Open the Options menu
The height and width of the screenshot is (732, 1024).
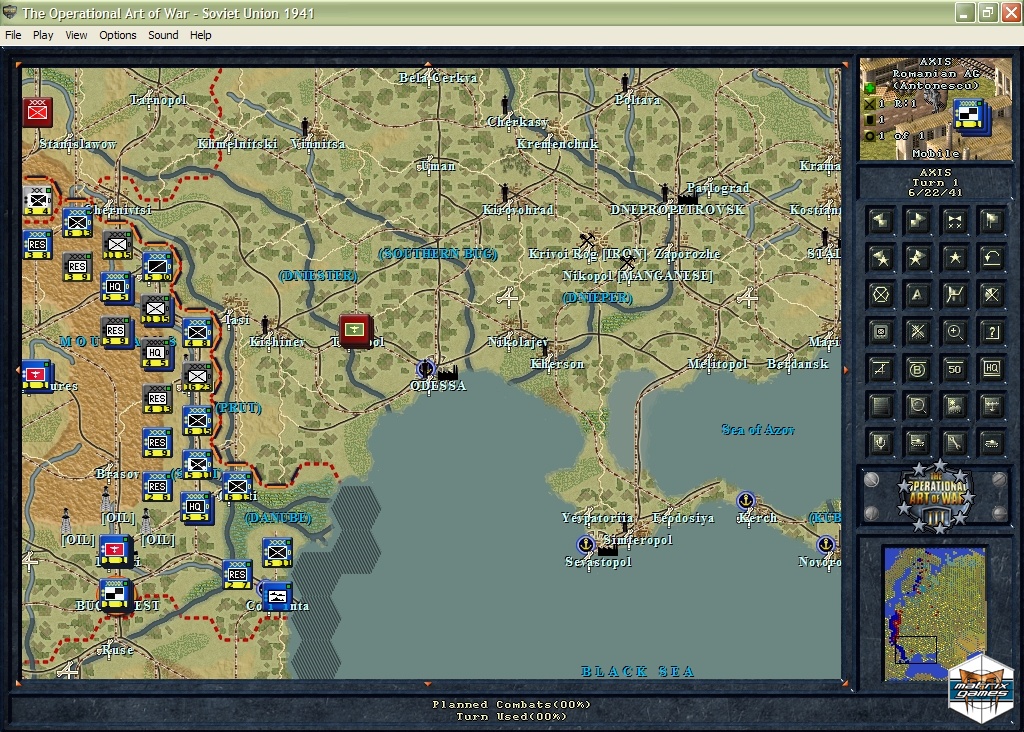click(118, 35)
